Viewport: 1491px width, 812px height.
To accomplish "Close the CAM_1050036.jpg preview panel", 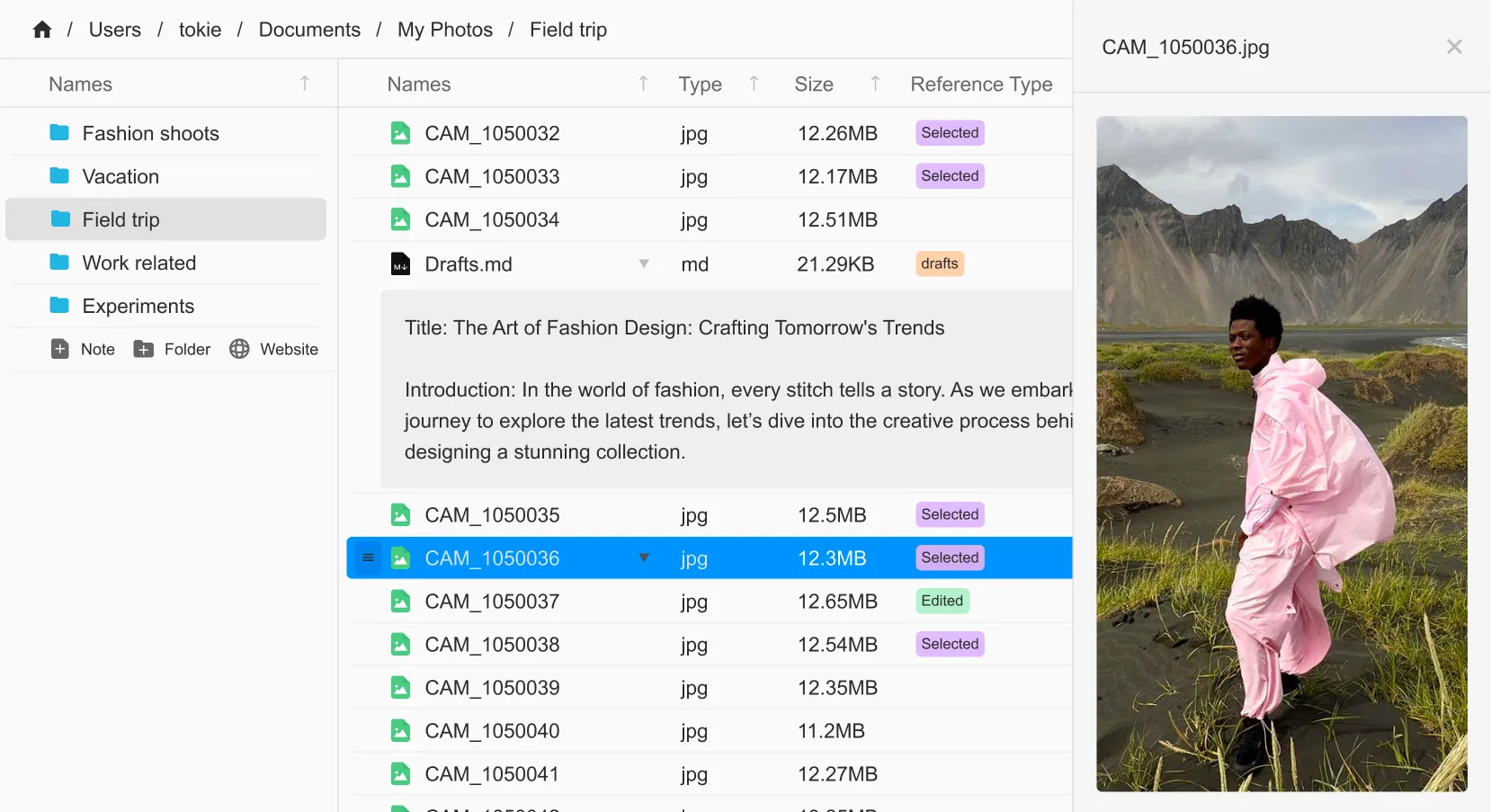I will [1454, 47].
